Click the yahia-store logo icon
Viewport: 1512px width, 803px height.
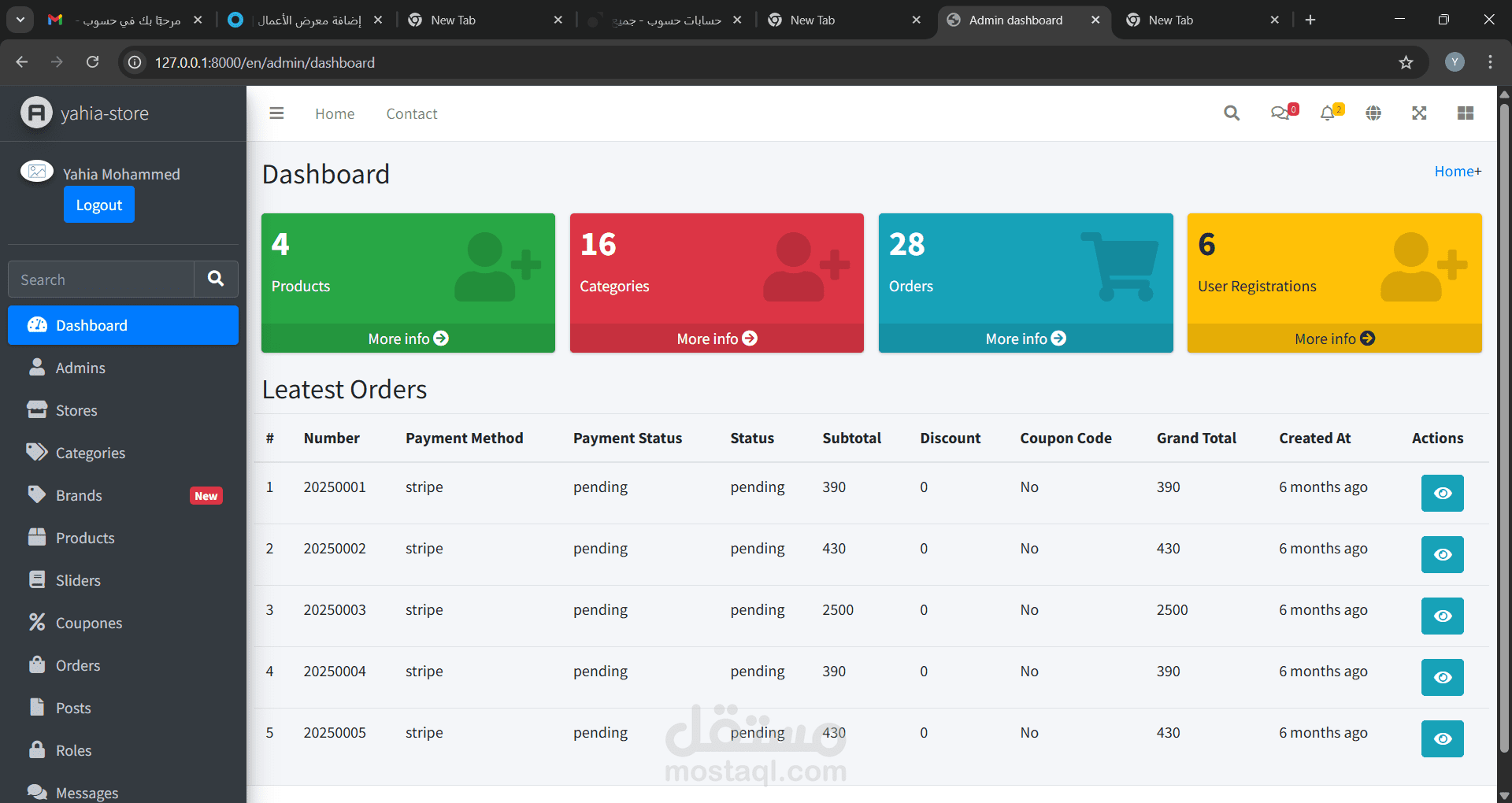[36, 113]
